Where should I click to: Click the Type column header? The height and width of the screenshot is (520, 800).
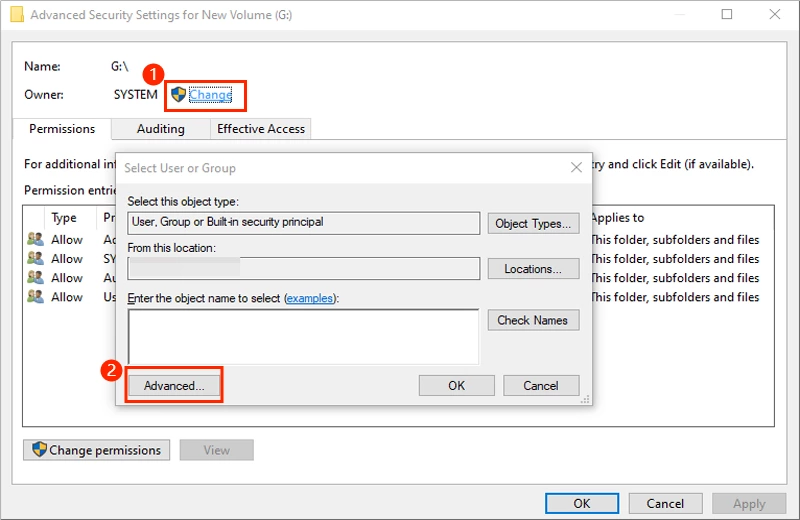click(64, 218)
